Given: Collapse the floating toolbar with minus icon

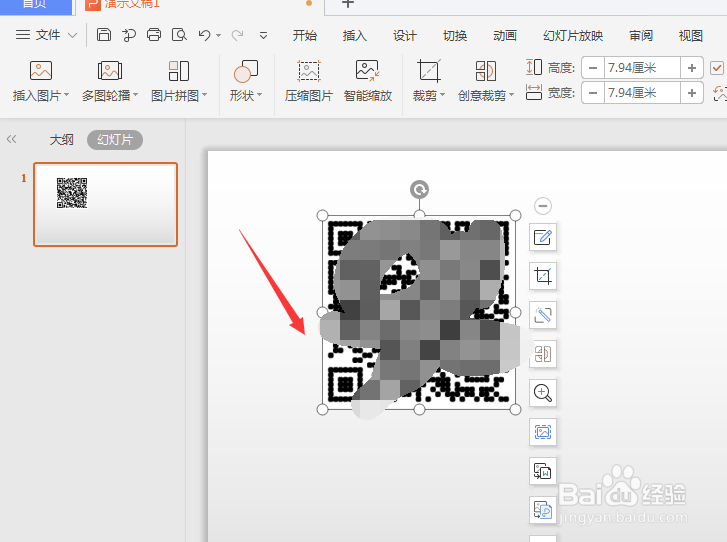Looking at the screenshot, I should (x=543, y=205).
